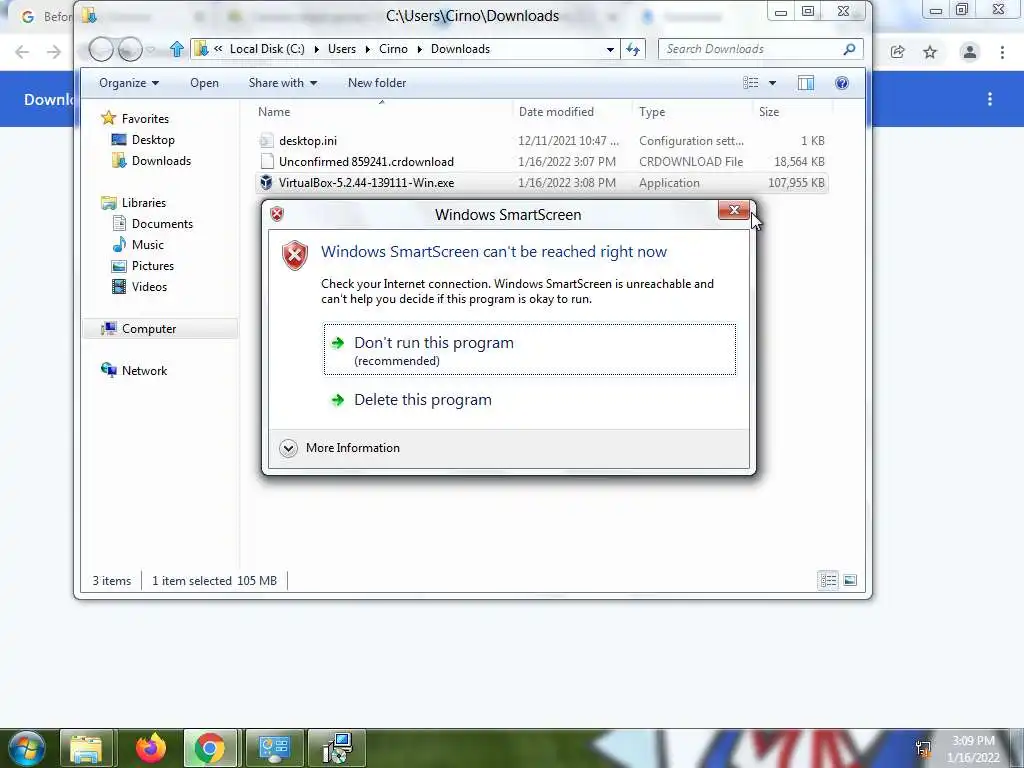
Task: Select Computer in navigation pane
Action: point(149,328)
